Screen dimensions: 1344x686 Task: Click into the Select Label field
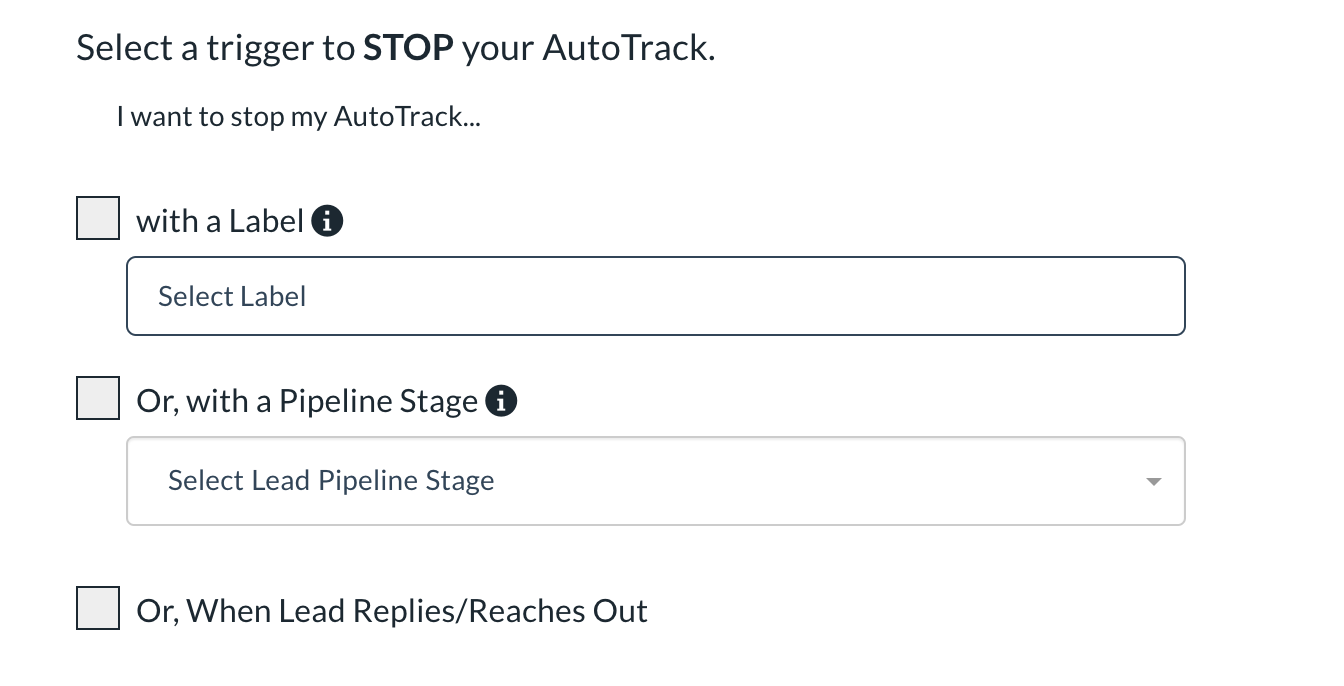(x=655, y=296)
